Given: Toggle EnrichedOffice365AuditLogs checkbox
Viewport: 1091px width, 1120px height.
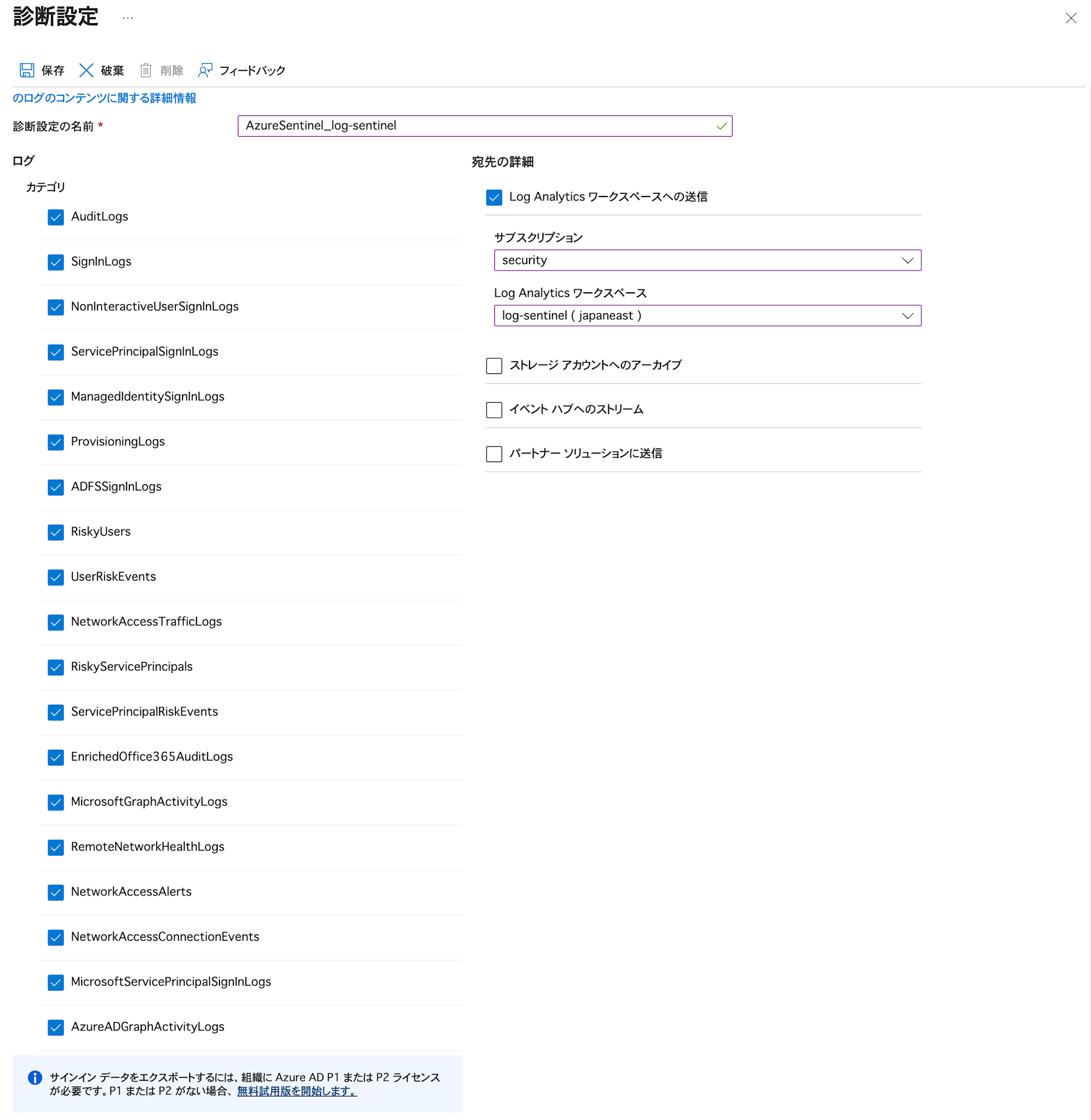Looking at the screenshot, I should pos(55,757).
